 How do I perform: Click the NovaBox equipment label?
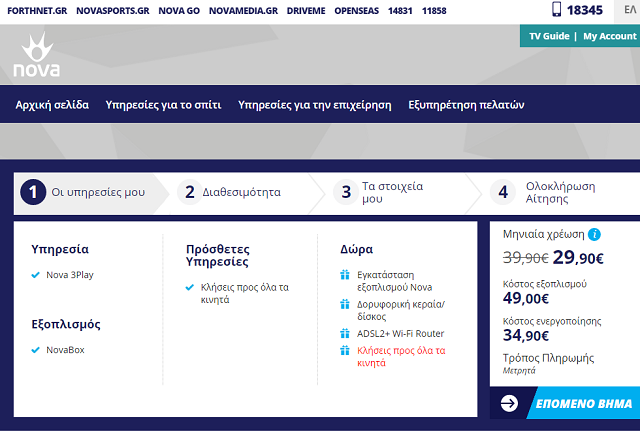pos(65,350)
